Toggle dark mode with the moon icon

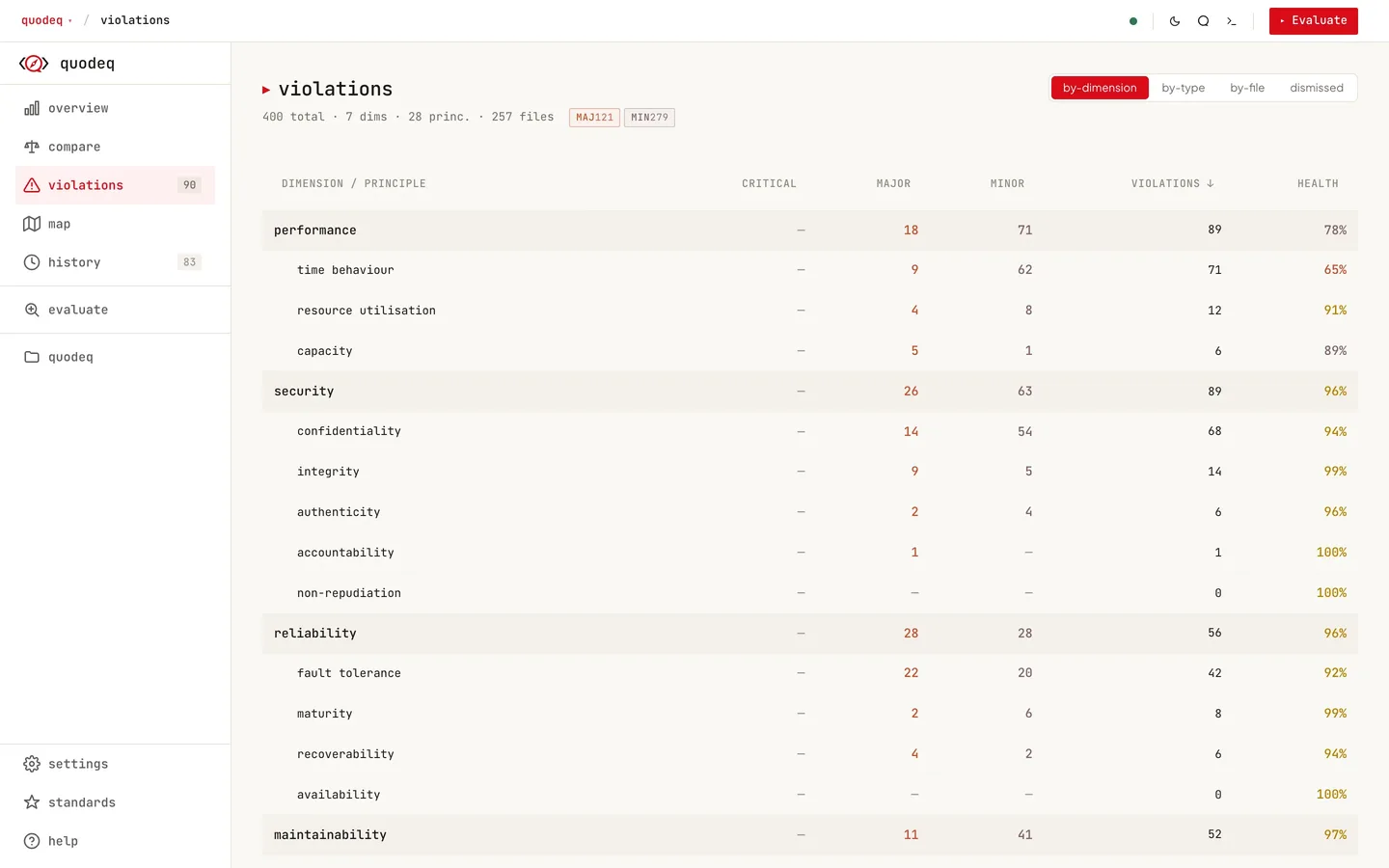pyautogui.click(x=1175, y=21)
